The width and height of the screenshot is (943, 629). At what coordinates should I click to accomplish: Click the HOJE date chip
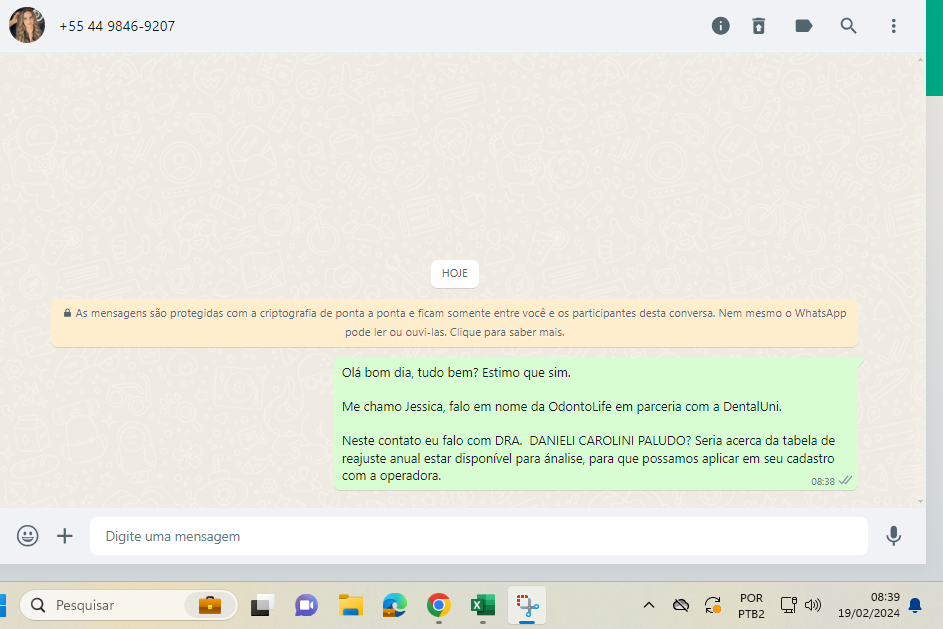tap(455, 274)
